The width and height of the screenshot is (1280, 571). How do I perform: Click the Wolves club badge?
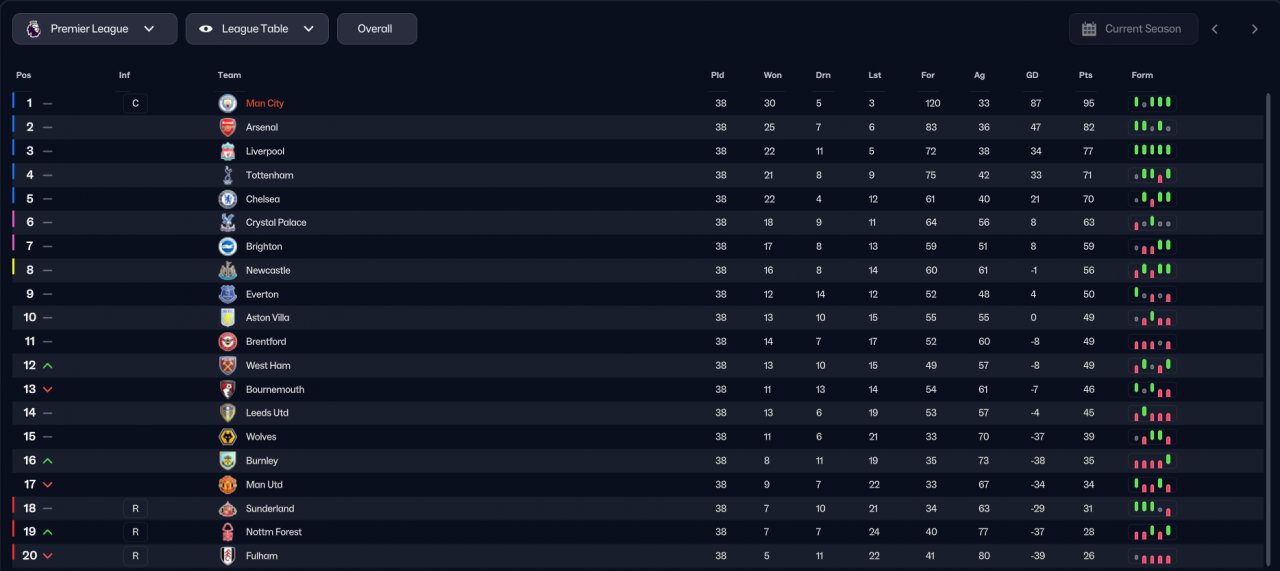point(228,437)
